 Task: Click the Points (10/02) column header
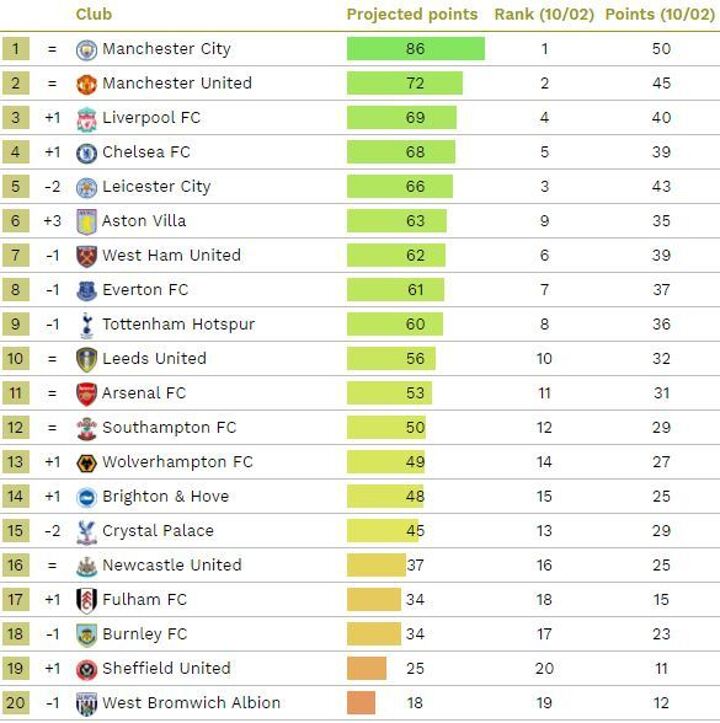pyautogui.click(x=660, y=14)
